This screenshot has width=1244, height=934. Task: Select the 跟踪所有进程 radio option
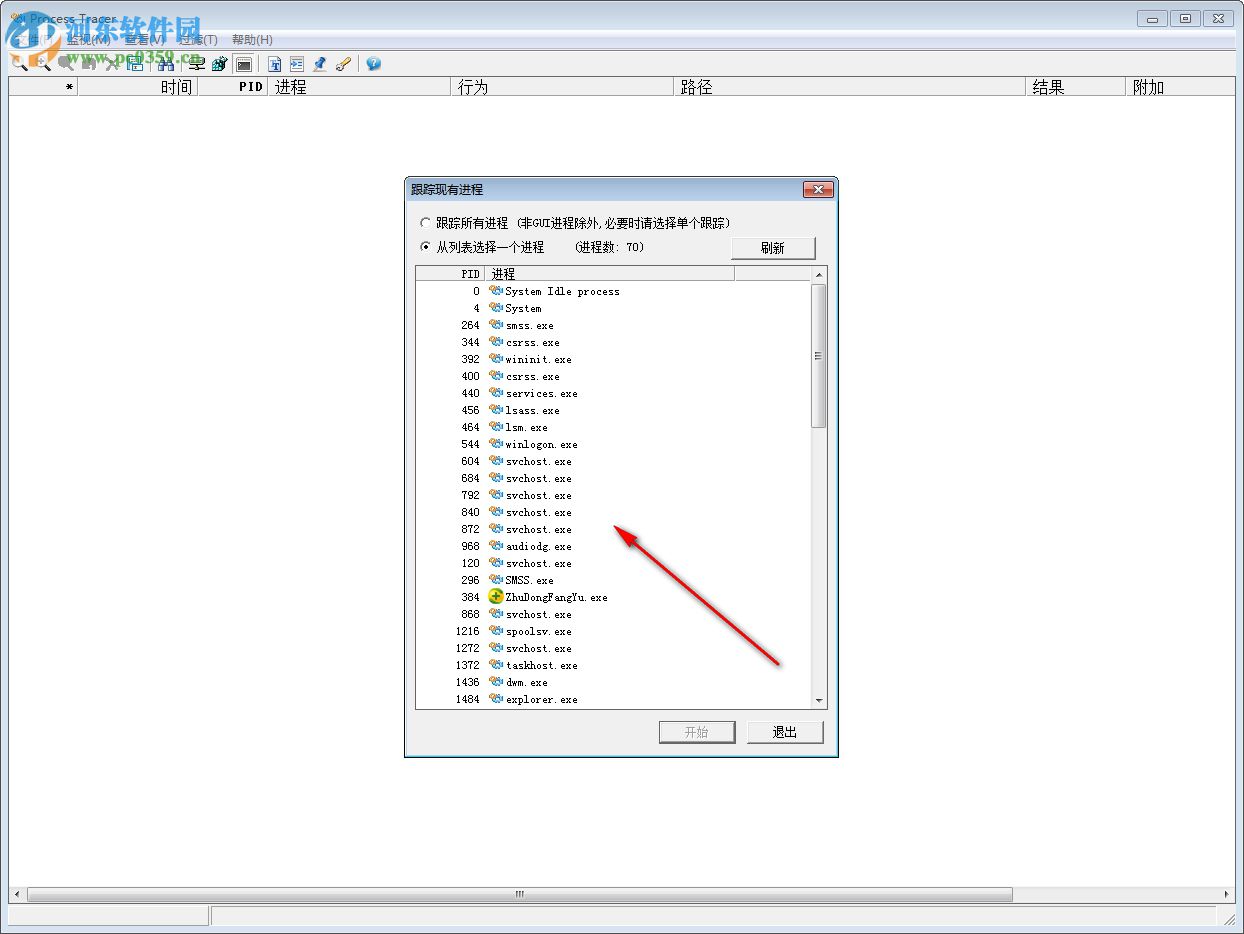click(x=426, y=222)
